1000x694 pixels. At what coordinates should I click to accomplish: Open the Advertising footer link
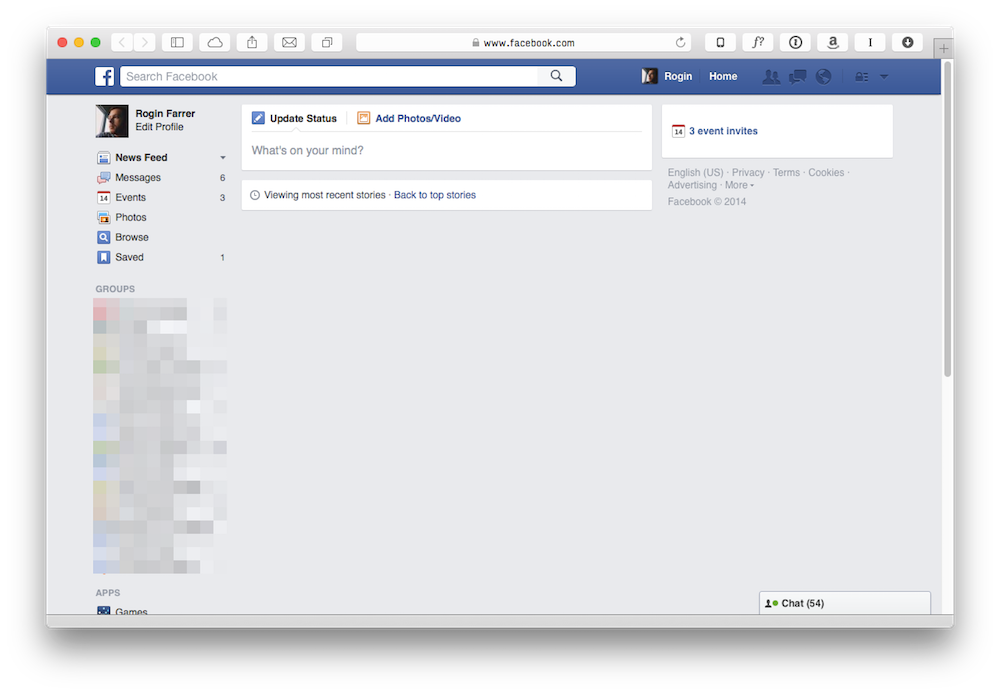tap(692, 185)
